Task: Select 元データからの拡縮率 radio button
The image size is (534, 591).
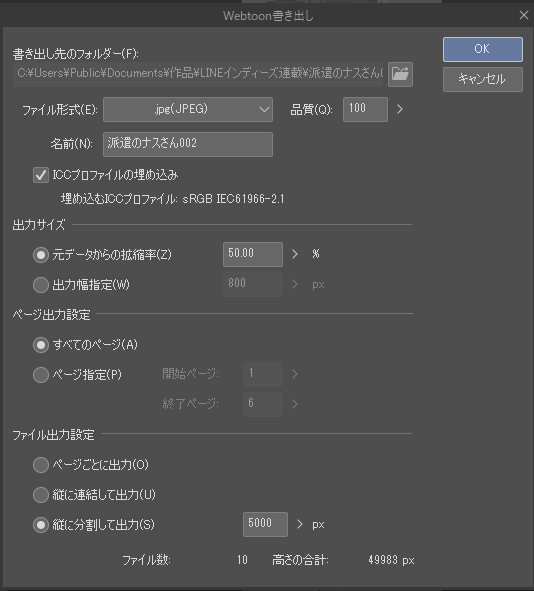Action: (41, 255)
